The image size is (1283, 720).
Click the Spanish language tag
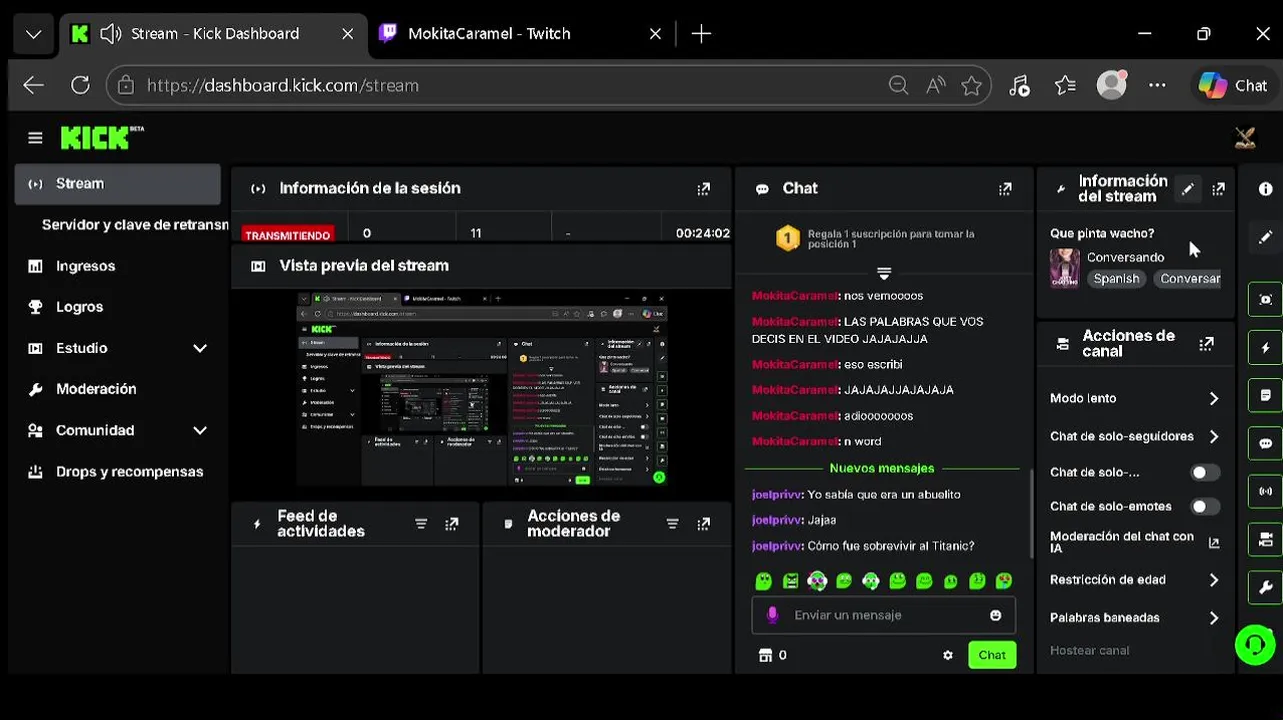pyautogui.click(x=1116, y=279)
